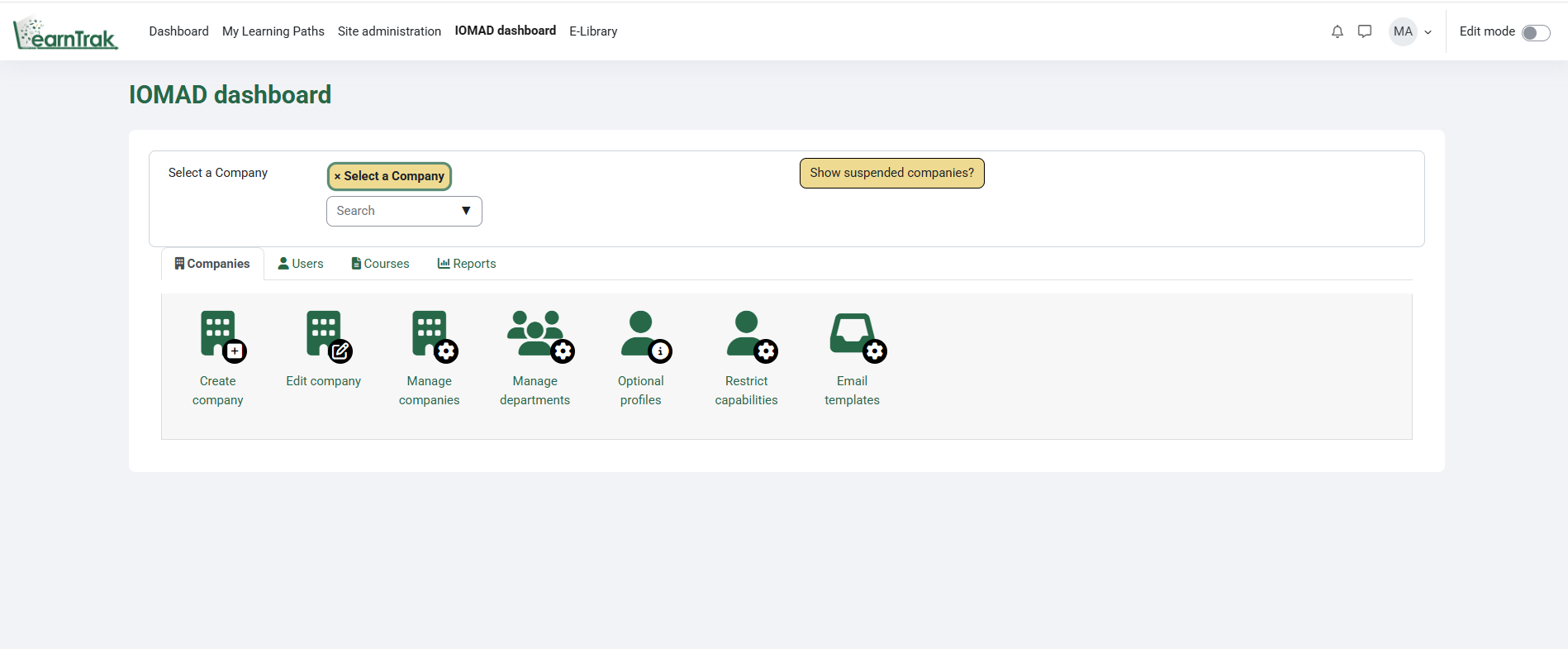
Task: Switch to the Courses tab
Action: click(x=380, y=264)
